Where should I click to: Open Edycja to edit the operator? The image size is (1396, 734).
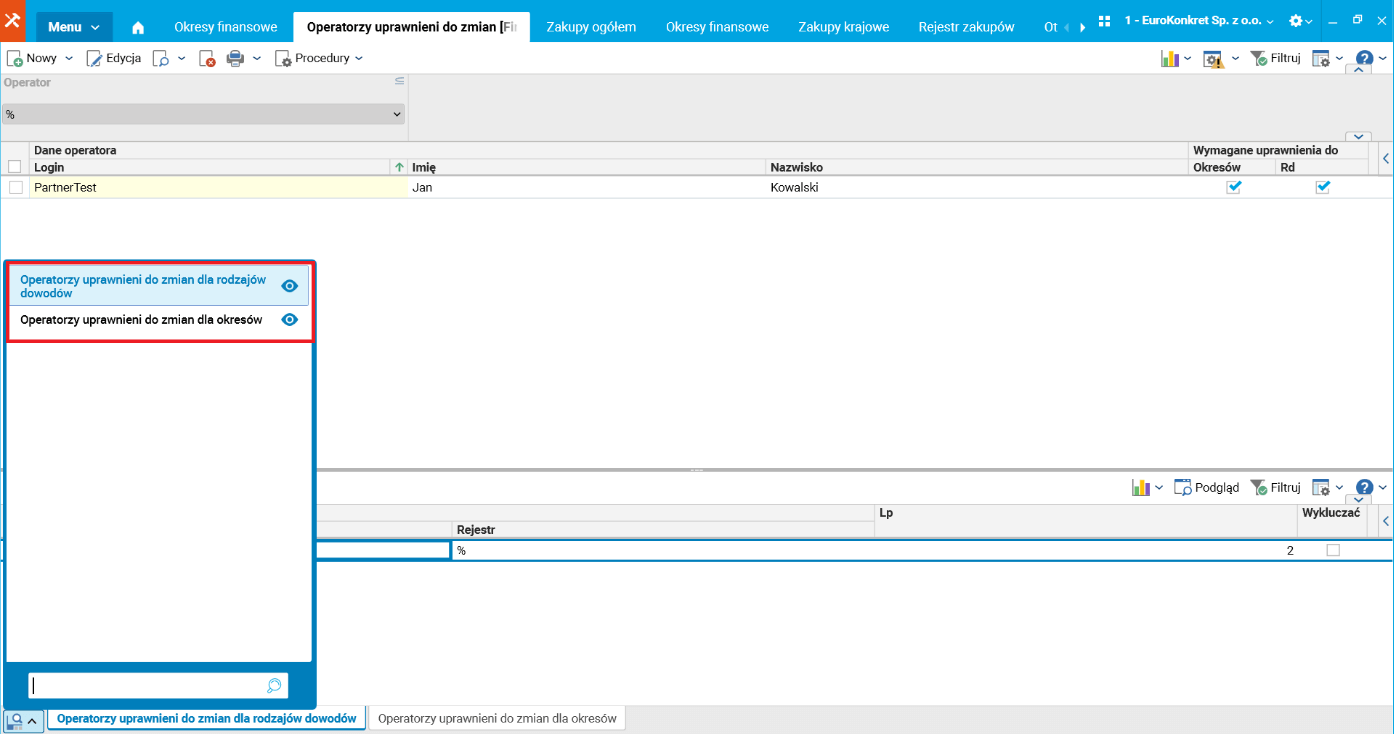click(x=114, y=59)
